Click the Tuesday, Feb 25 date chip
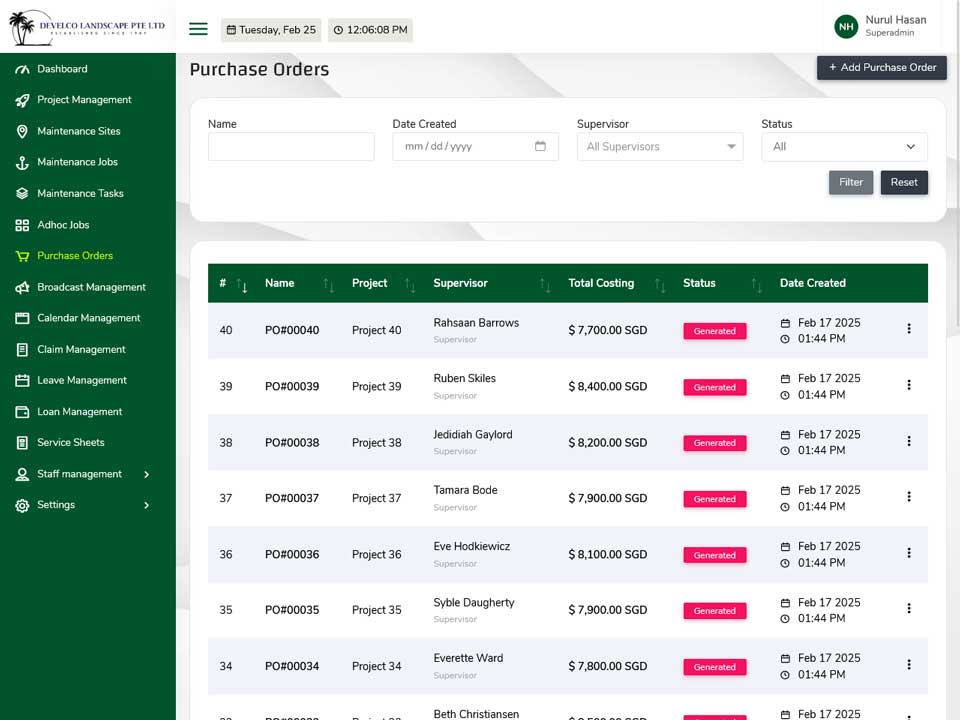Viewport: 960px width, 720px height. pyautogui.click(x=271, y=30)
